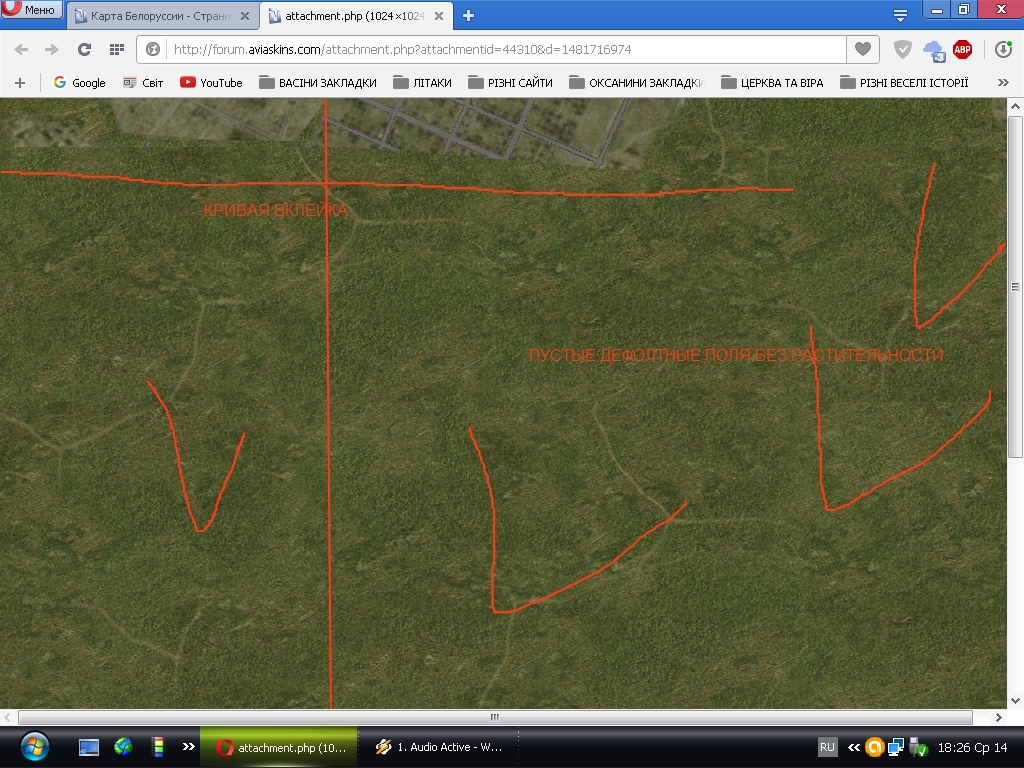Open the network monitors tray icon
The height and width of the screenshot is (768, 1024).
click(896, 746)
